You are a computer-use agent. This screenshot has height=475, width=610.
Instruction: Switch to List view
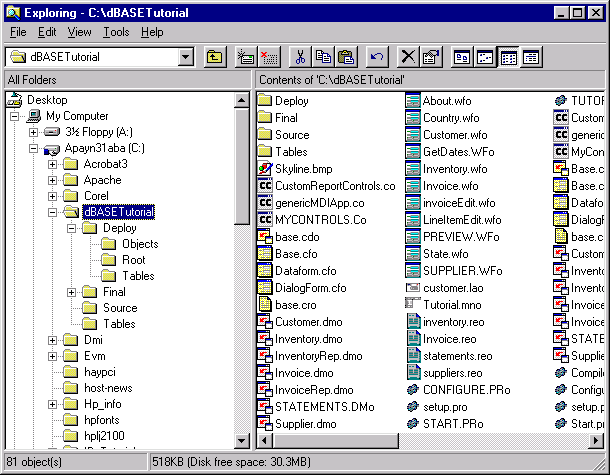(x=508, y=57)
